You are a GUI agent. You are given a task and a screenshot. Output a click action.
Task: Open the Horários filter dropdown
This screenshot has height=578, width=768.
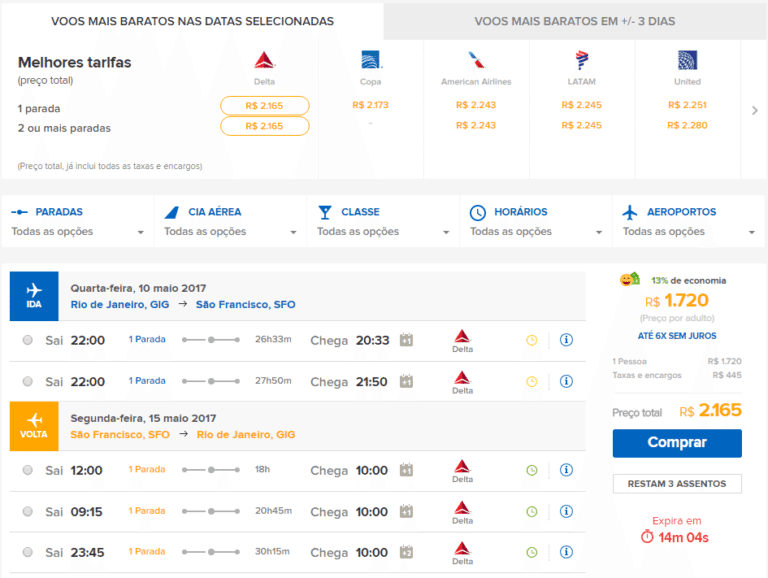[536, 222]
